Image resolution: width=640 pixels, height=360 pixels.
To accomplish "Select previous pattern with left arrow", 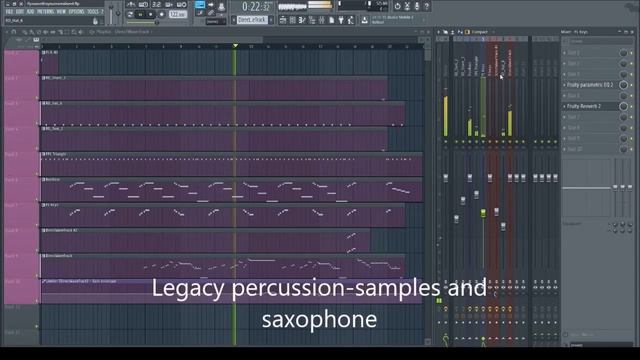I will 234,20.
